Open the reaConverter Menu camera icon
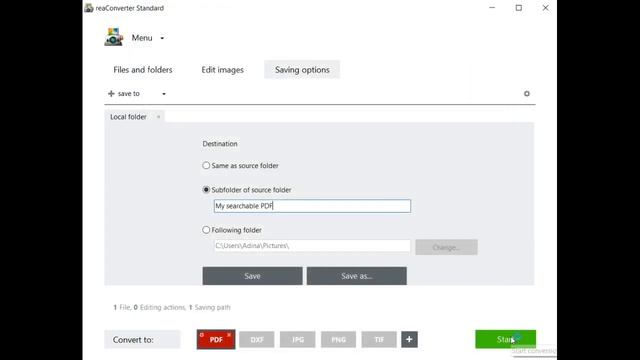The image size is (640, 360). coord(113,37)
